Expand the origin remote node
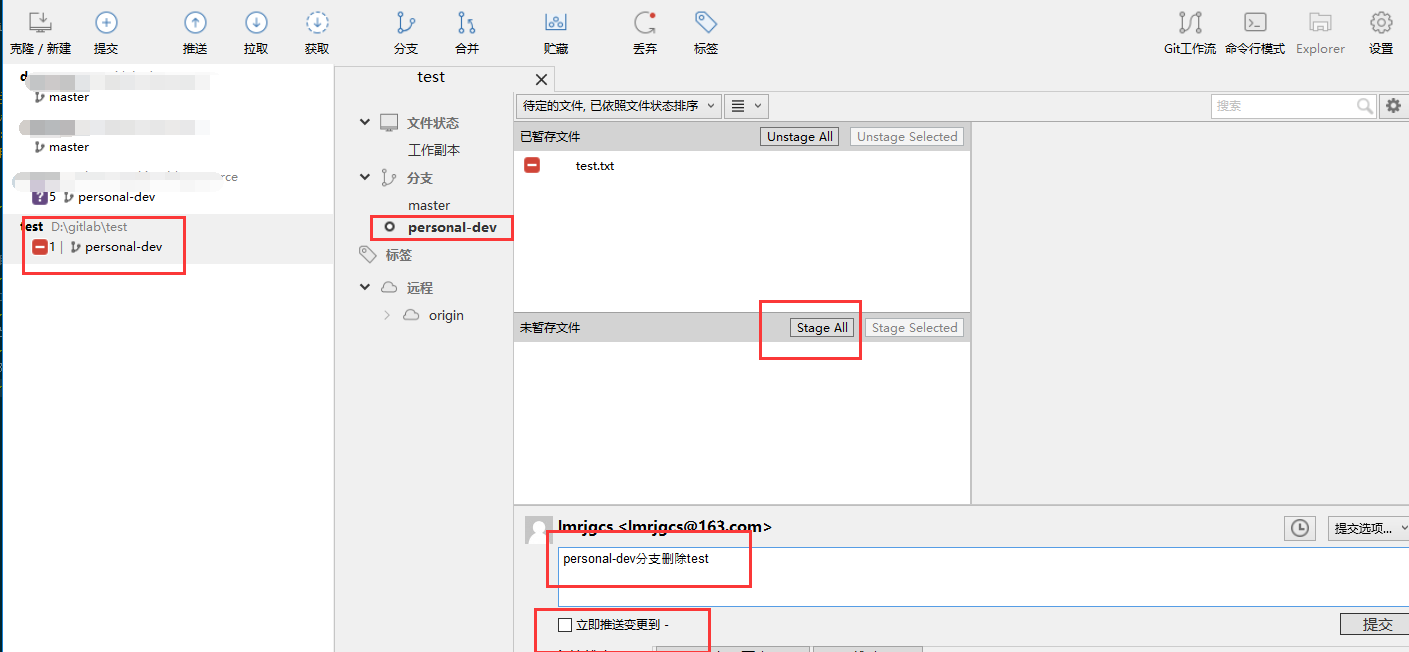 point(387,315)
